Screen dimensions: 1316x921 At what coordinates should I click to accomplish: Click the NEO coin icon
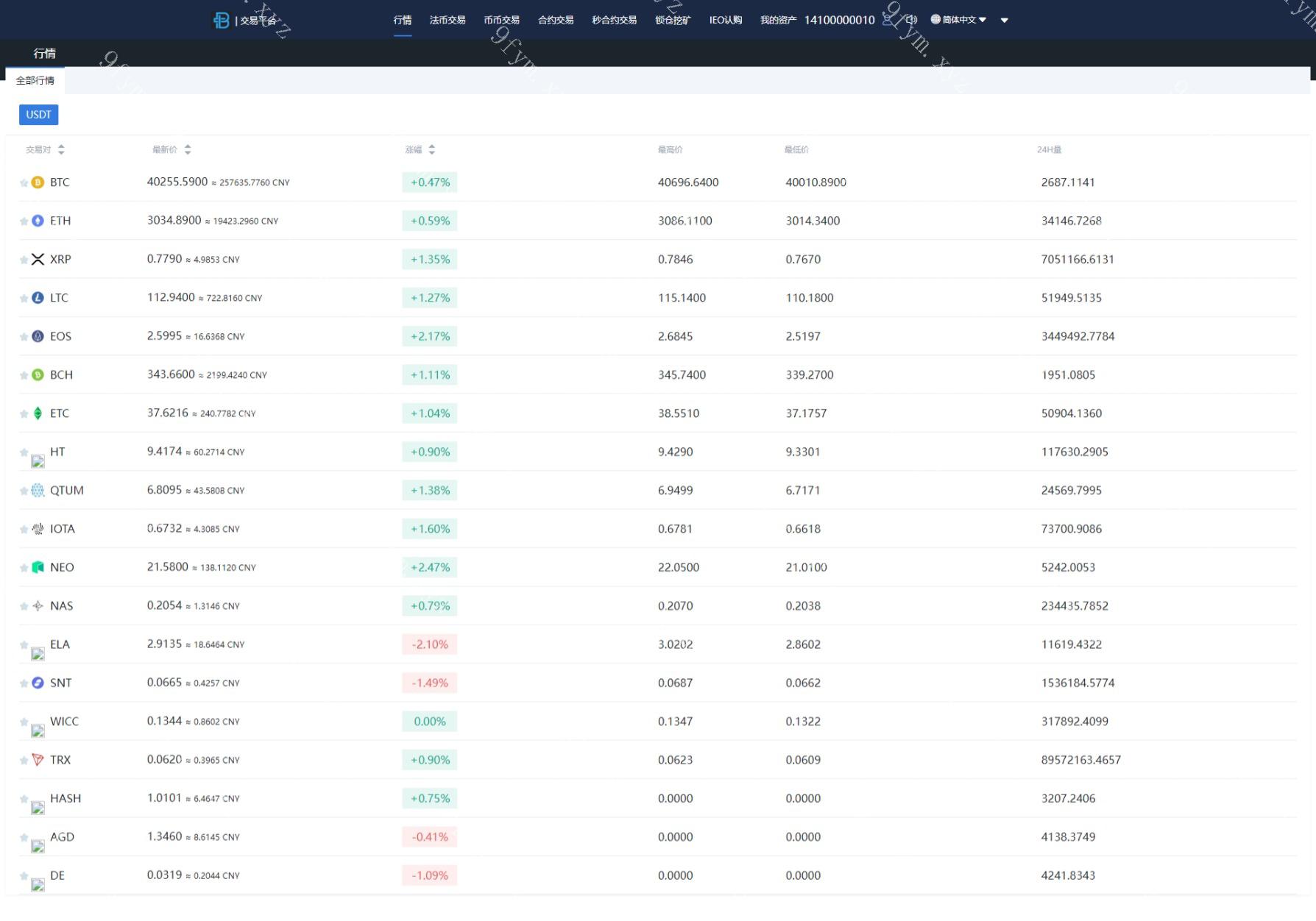pos(38,567)
